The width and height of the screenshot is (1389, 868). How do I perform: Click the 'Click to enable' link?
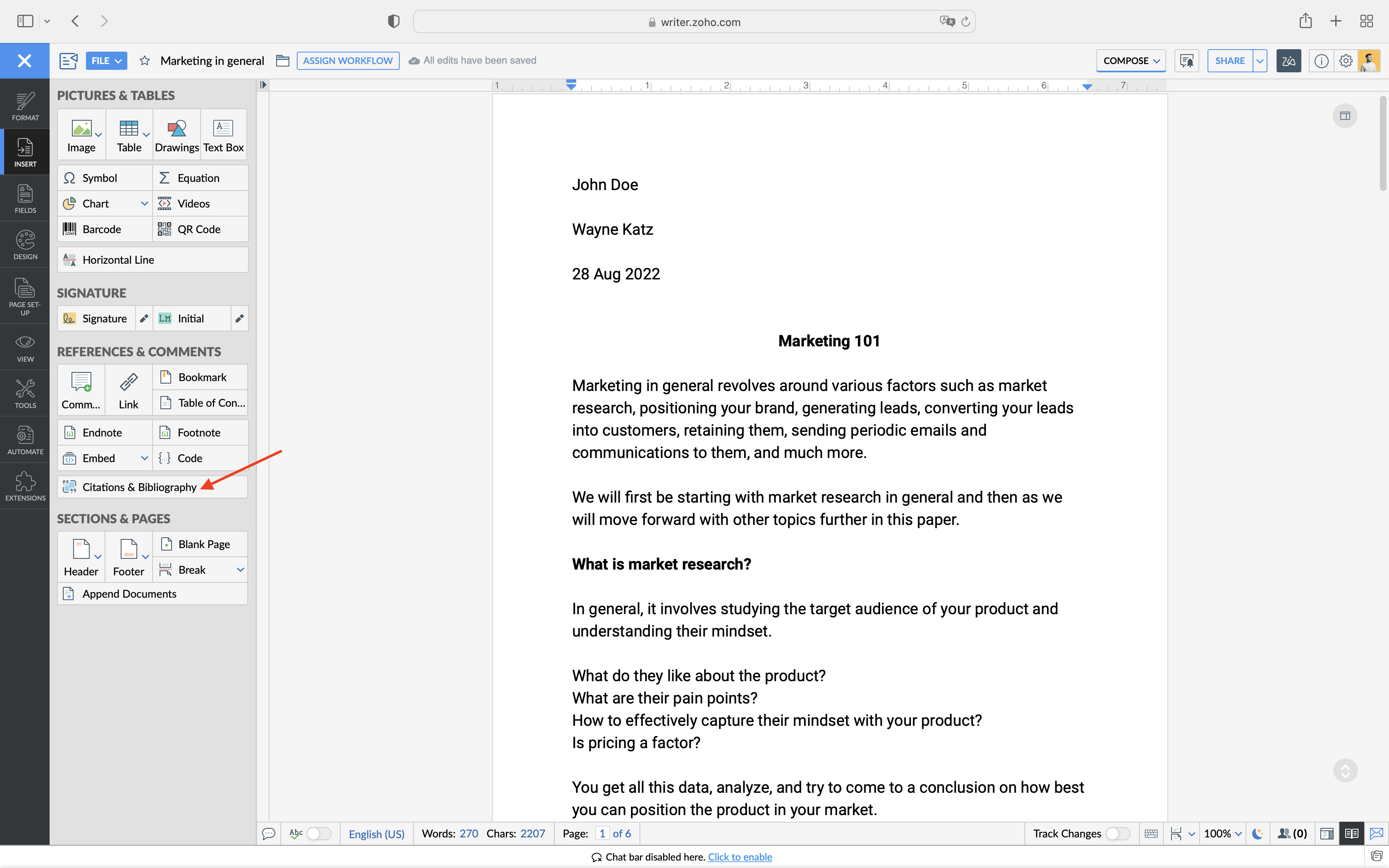tap(739, 856)
